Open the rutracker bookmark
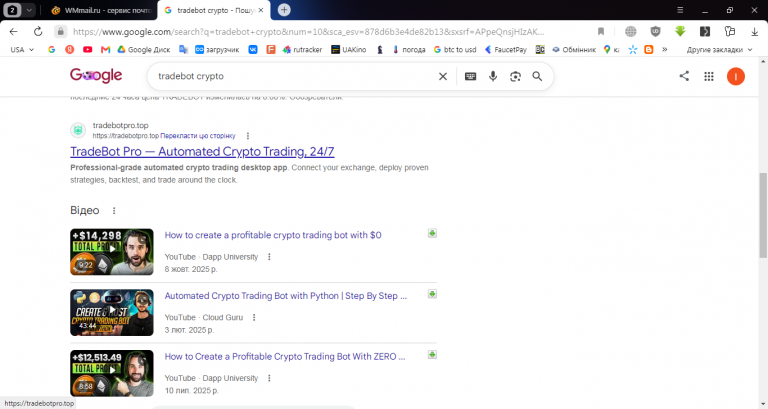This screenshot has width=768, height=409. (302, 49)
